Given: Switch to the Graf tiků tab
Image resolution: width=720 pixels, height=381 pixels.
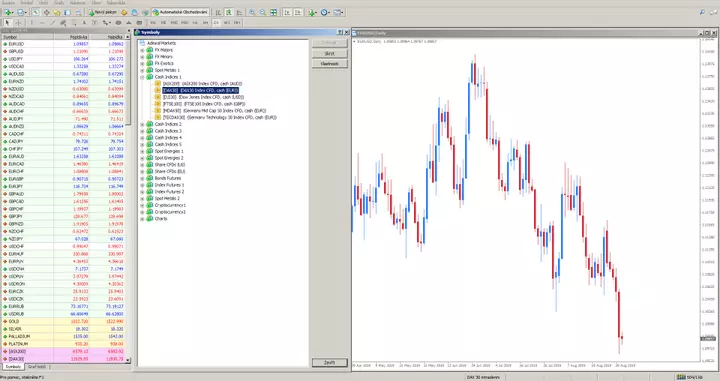Looking at the screenshot, I should [x=37, y=367].
